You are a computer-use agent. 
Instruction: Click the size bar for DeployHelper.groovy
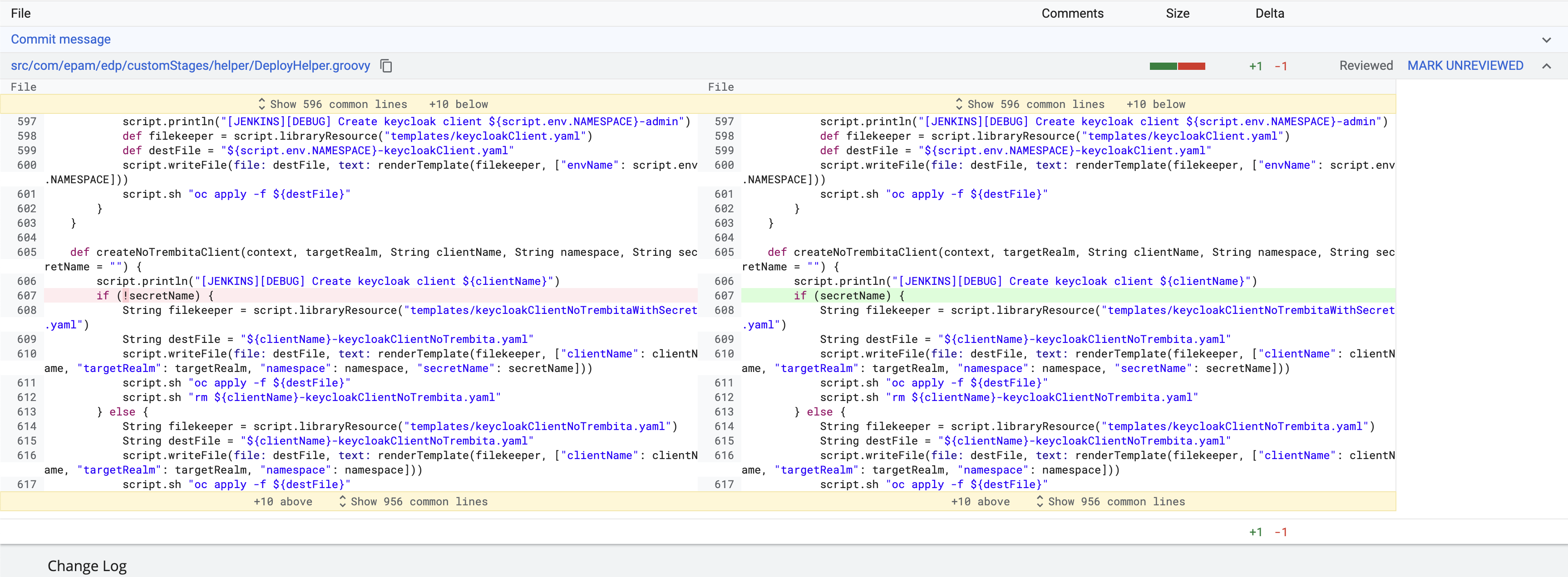[1177, 66]
